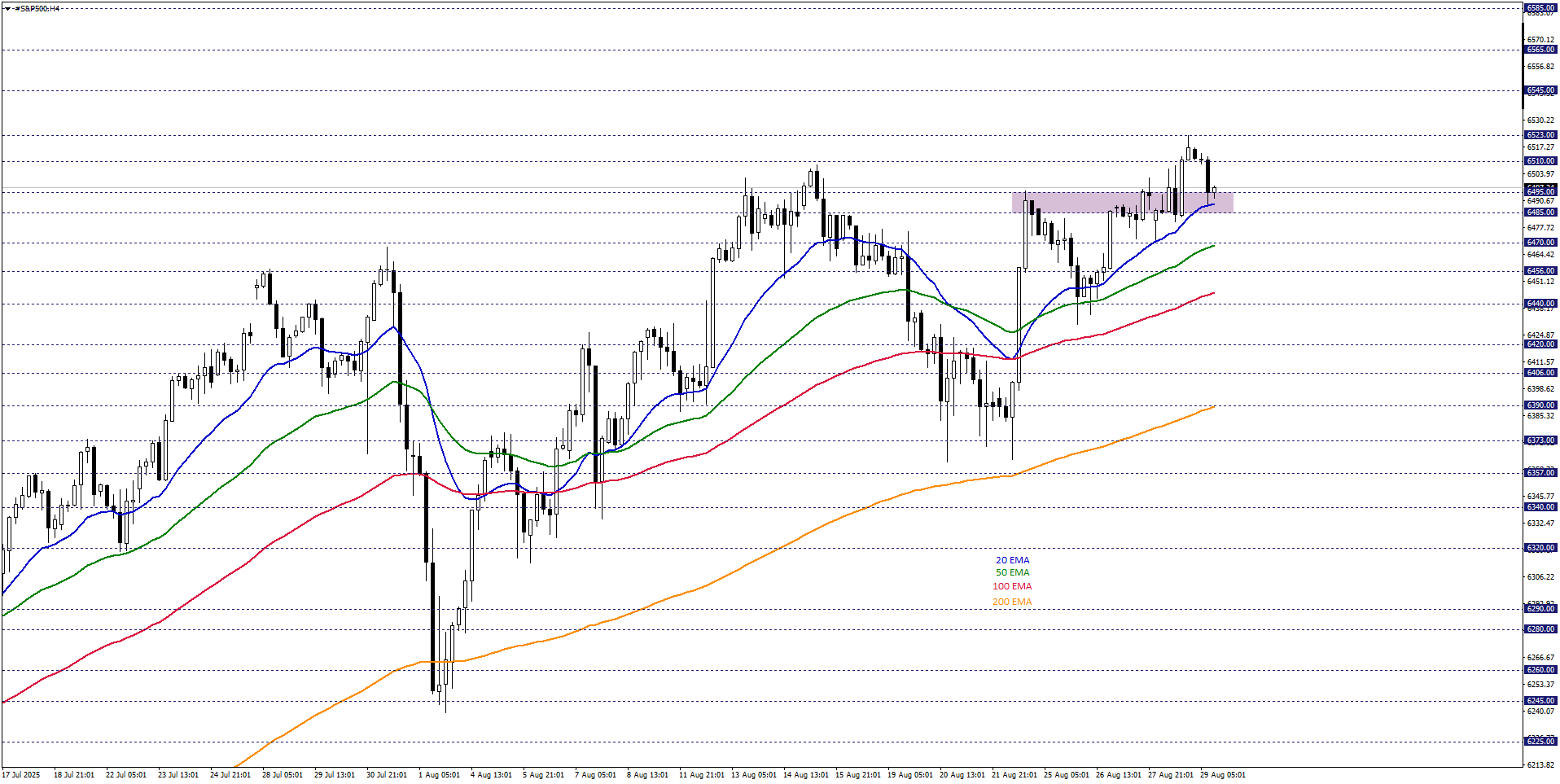This screenshot has width=1560, height=784.
Task: Select the 6390.00 price level label
Action: tap(1540, 405)
